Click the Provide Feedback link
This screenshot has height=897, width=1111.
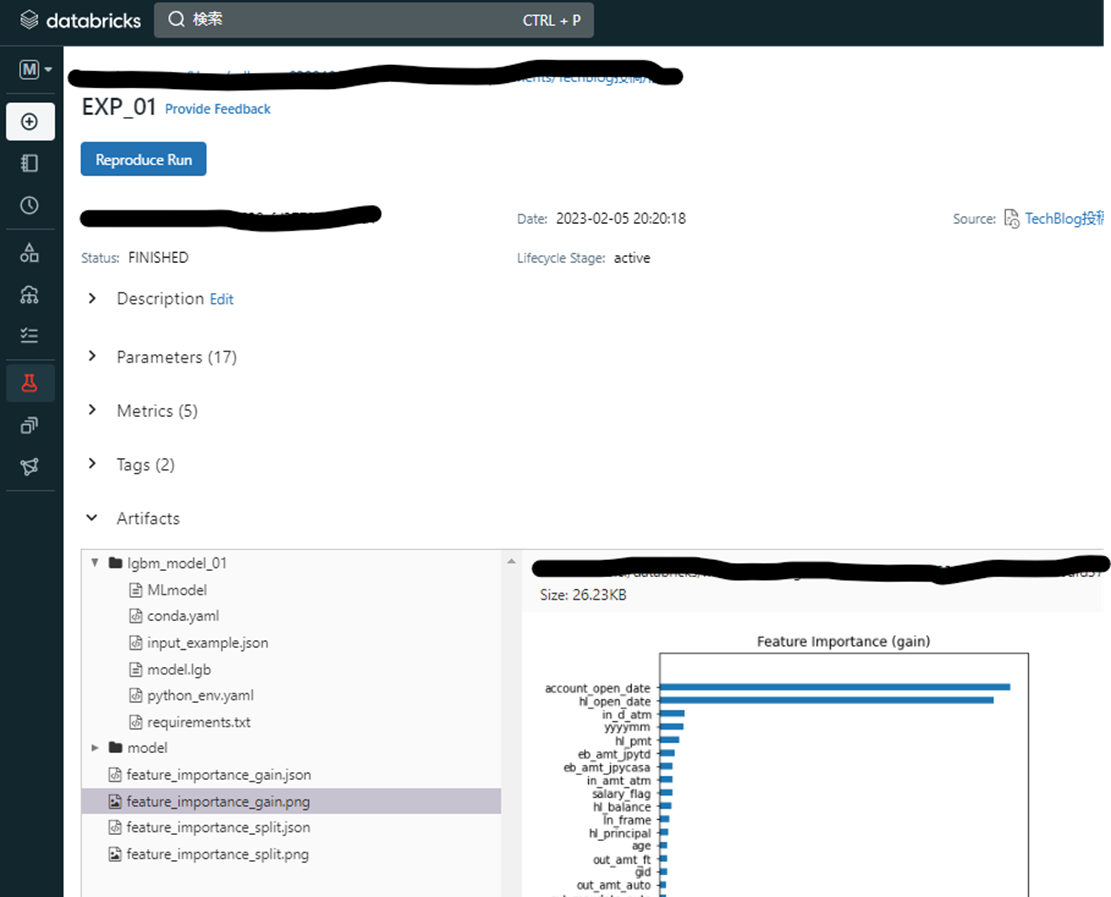coord(217,109)
